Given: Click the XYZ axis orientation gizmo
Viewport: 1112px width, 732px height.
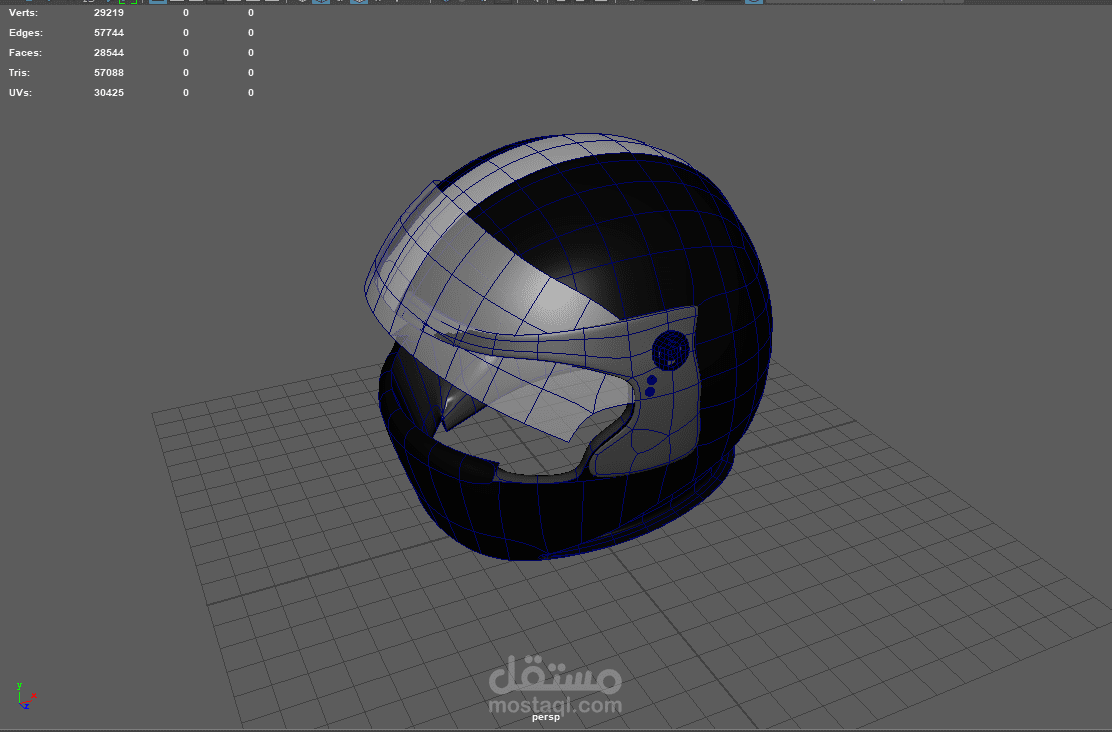Looking at the screenshot, I should (26, 696).
